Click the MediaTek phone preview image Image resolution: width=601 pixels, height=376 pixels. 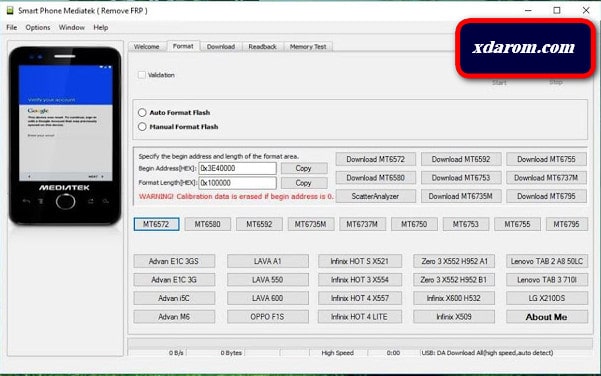tap(65, 135)
